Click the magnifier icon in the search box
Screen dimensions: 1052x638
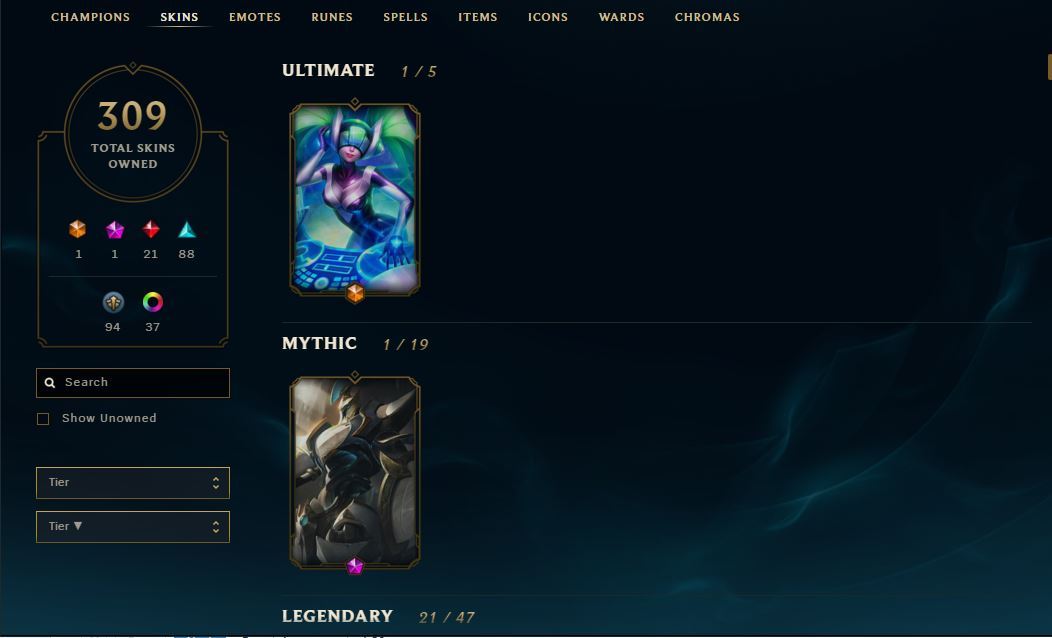[50, 382]
